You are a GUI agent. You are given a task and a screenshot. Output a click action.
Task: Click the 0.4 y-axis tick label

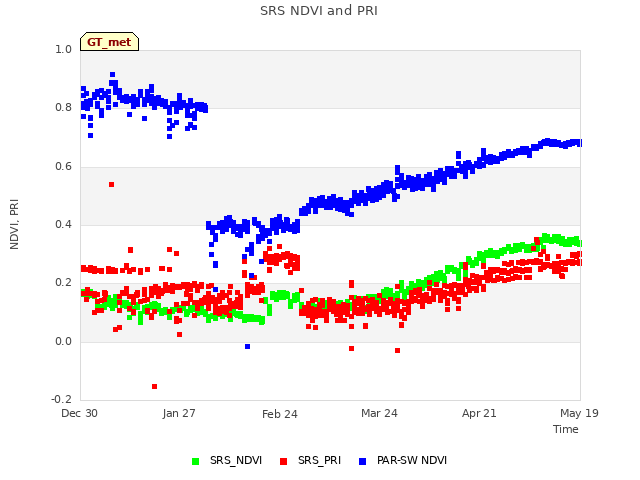point(63,224)
